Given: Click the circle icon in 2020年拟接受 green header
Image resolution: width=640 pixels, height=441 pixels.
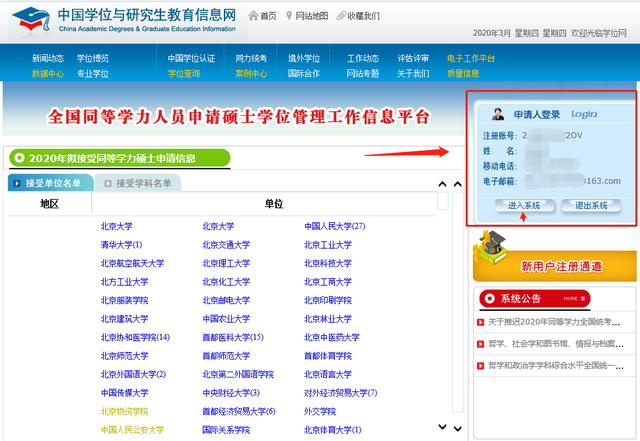Looking at the screenshot, I should tap(19, 158).
